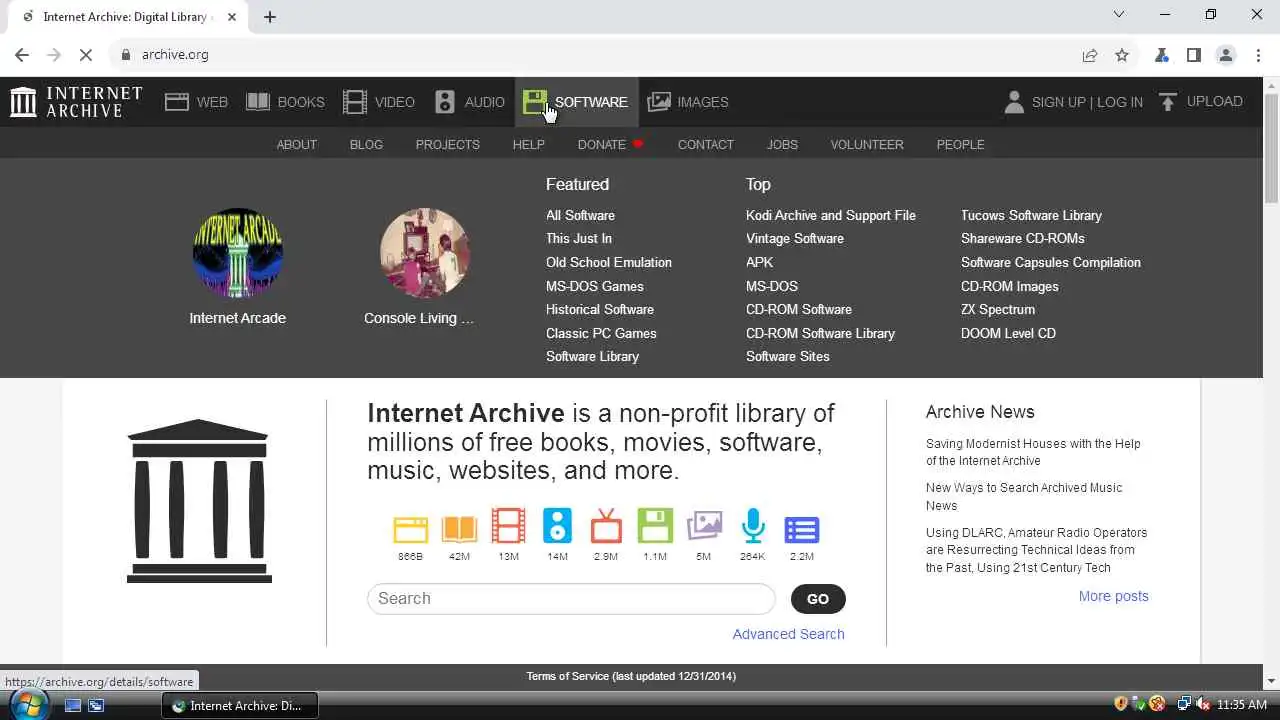Select the orange texts book icon labeled 42M
This screenshot has width=1280, height=720.
tap(459, 529)
